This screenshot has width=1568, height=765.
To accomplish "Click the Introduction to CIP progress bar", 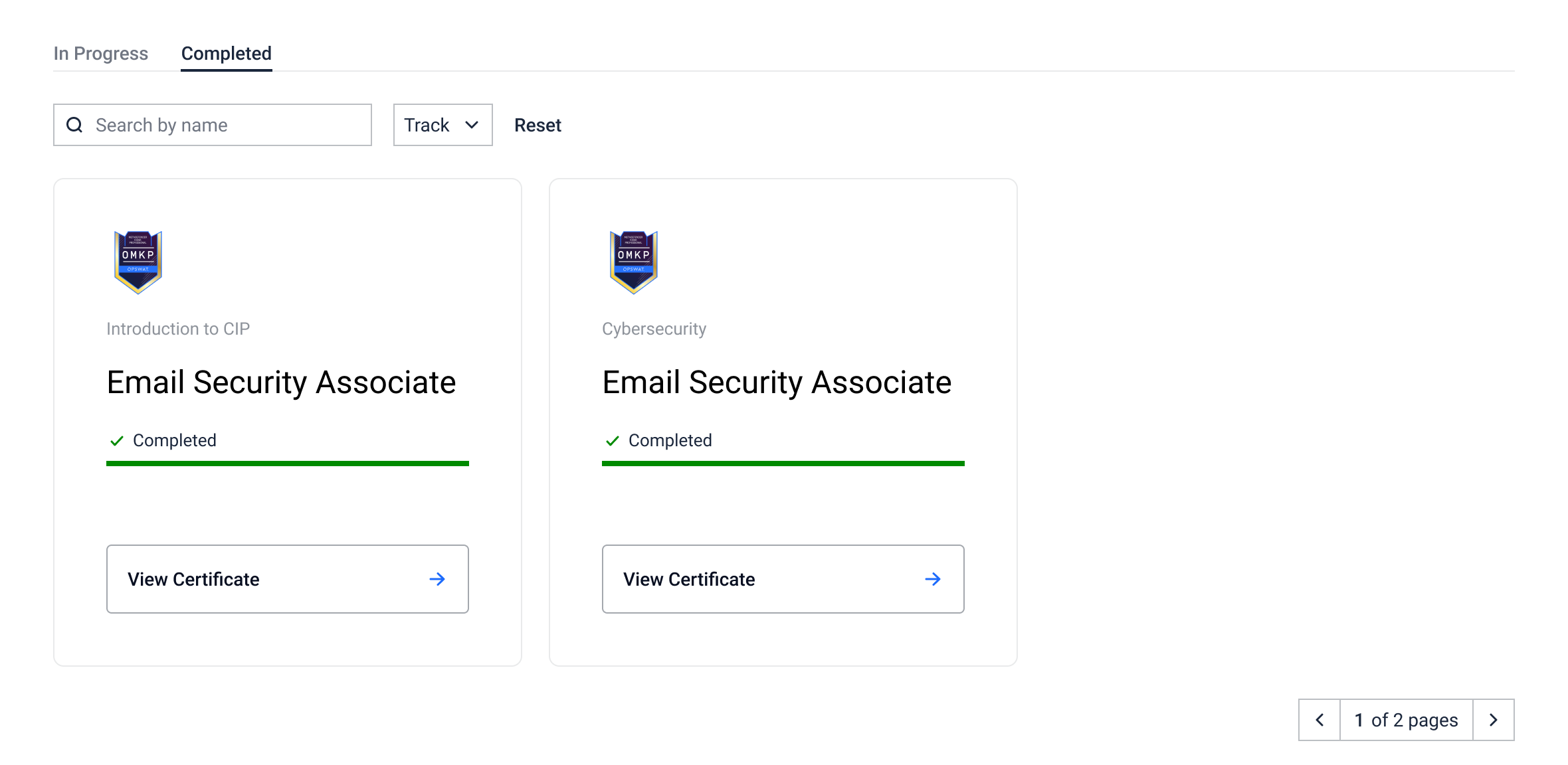I will tap(287, 464).
